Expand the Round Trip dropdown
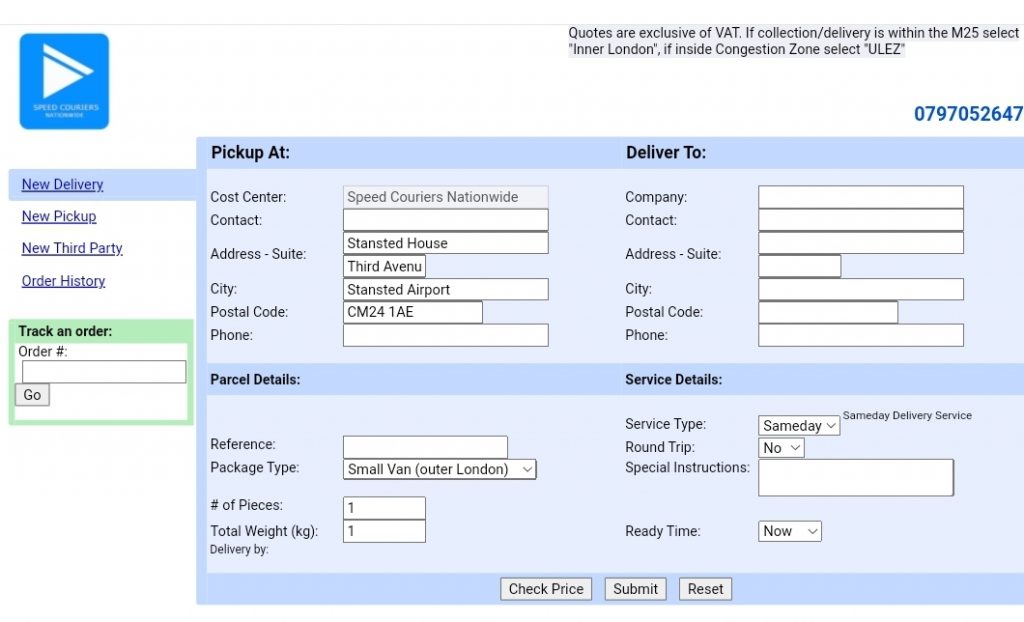Screen dimensions: 1024x622 point(781,448)
